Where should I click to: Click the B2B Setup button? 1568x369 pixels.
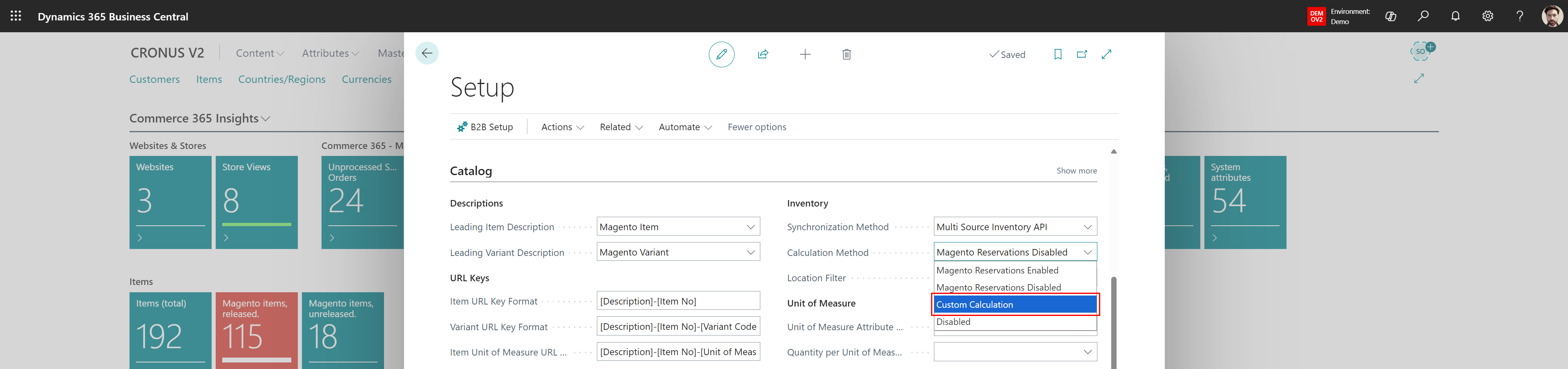(485, 127)
